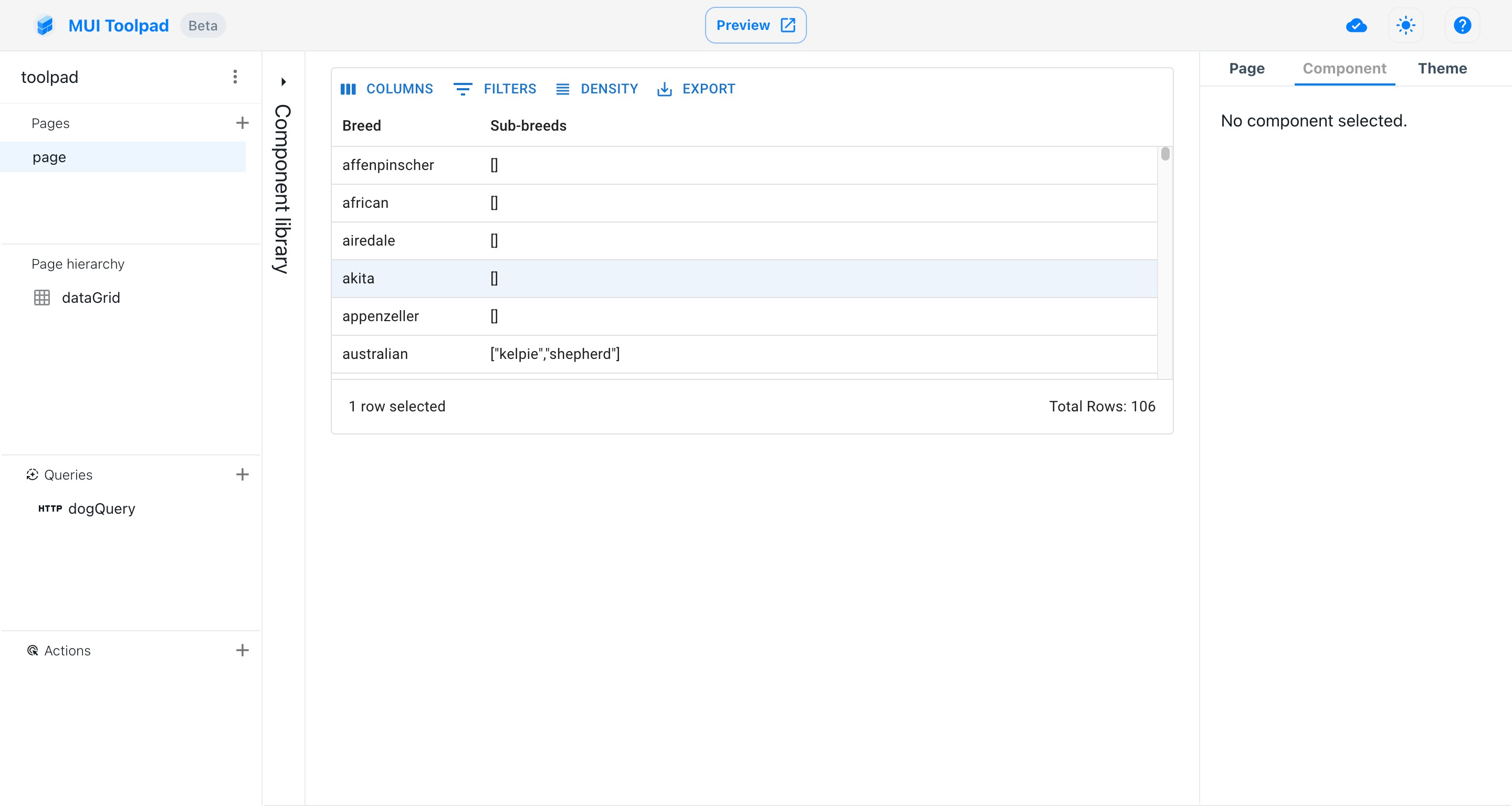This screenshot has height=806, width=1512.
Task: Click the Preview button
Action: point(755,26)
